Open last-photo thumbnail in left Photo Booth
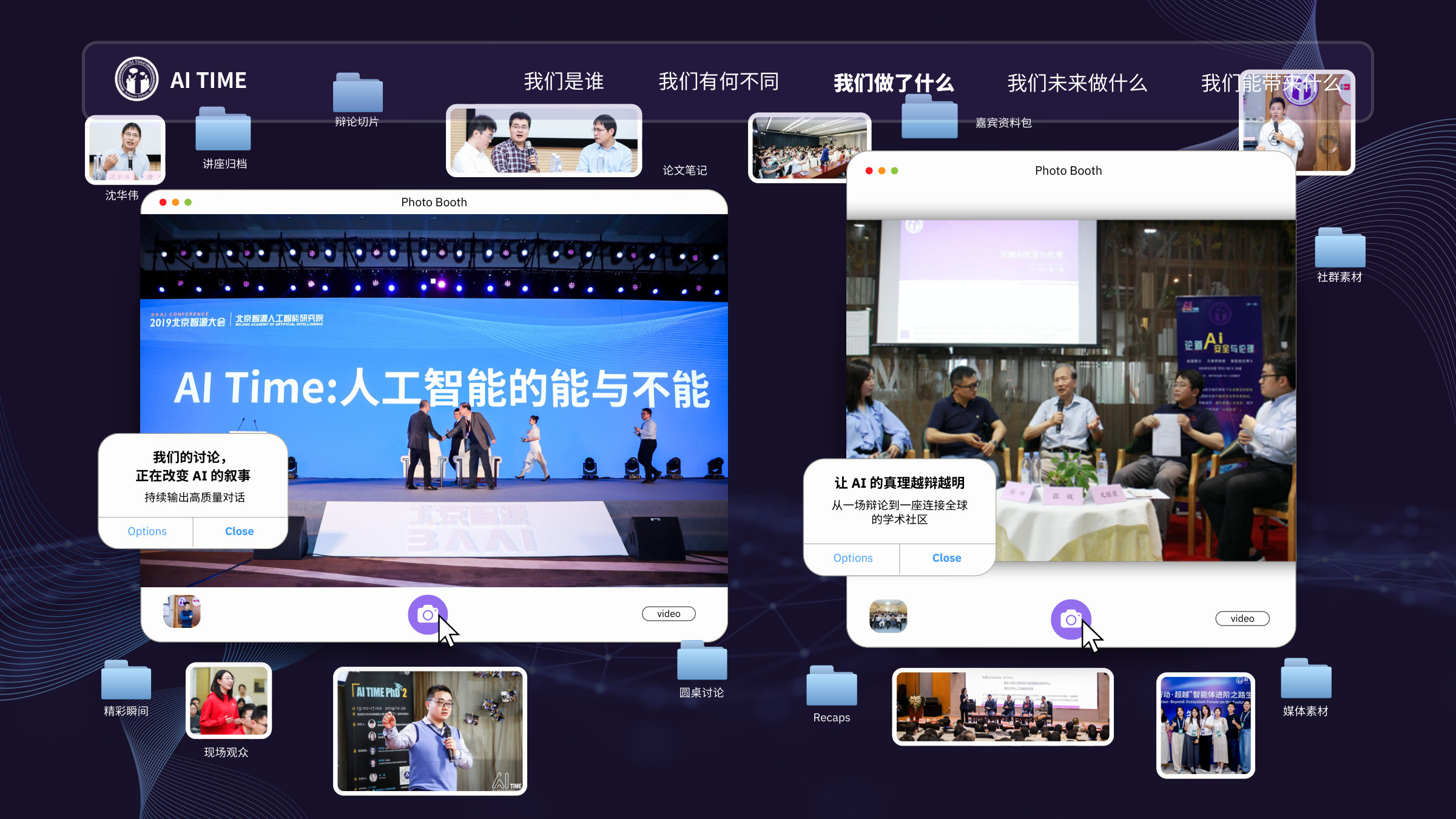The height and width of the screenshot is (819, 1456). 182,612
